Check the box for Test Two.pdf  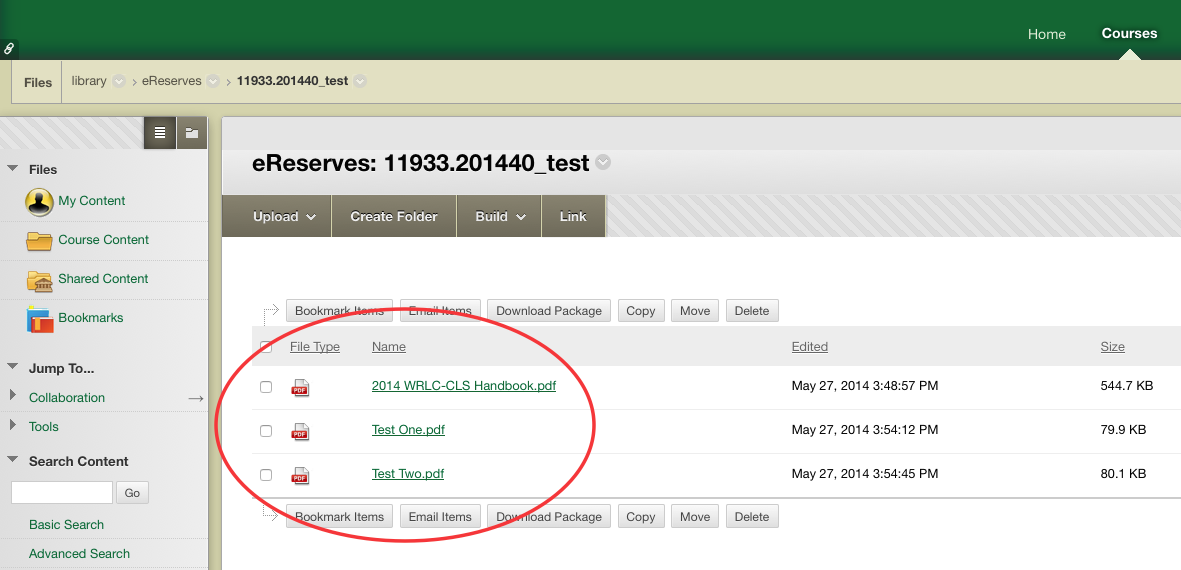point(266,475)
